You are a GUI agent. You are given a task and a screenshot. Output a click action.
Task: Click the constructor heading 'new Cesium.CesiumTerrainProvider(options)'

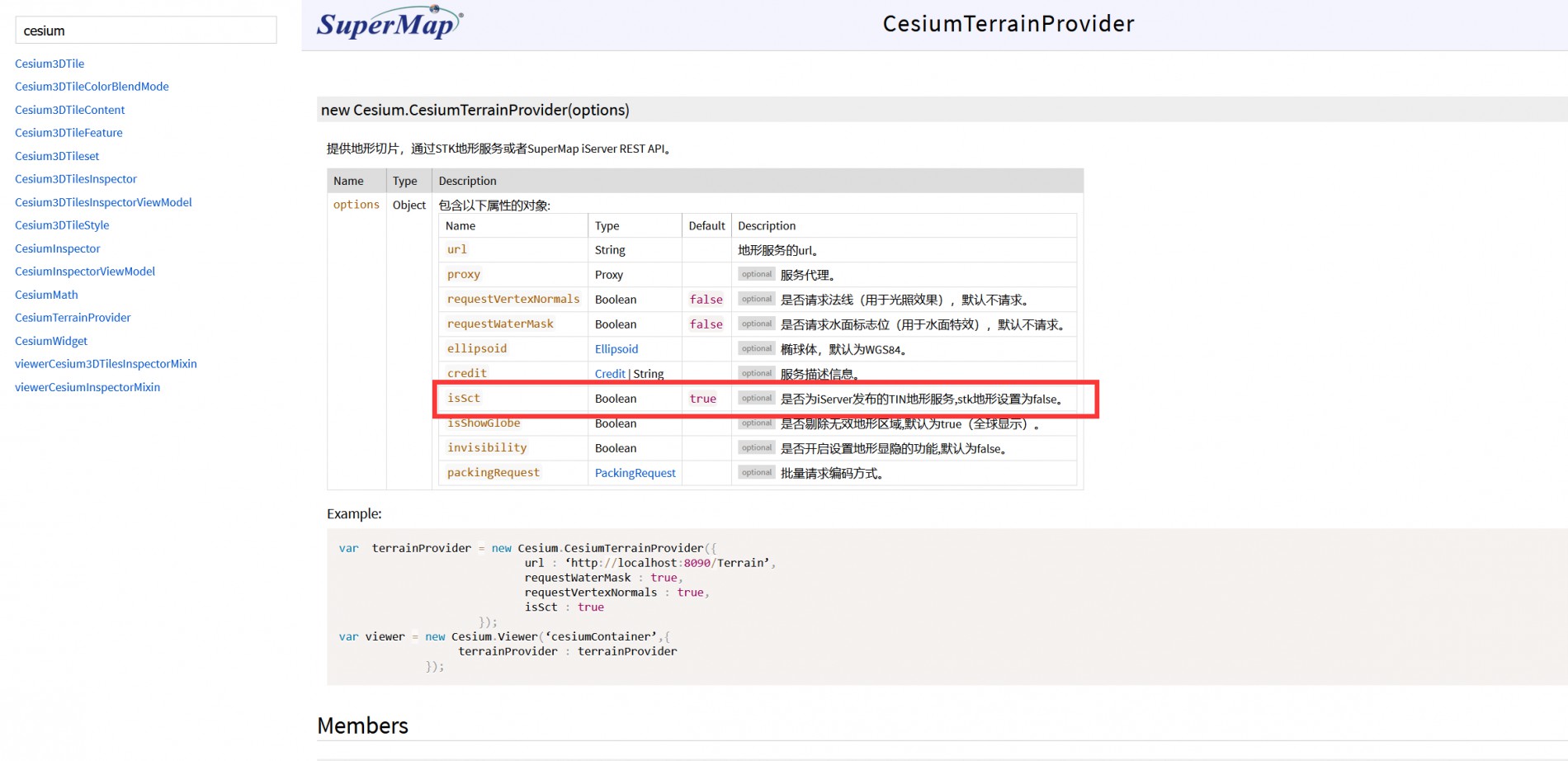(475, 110)
